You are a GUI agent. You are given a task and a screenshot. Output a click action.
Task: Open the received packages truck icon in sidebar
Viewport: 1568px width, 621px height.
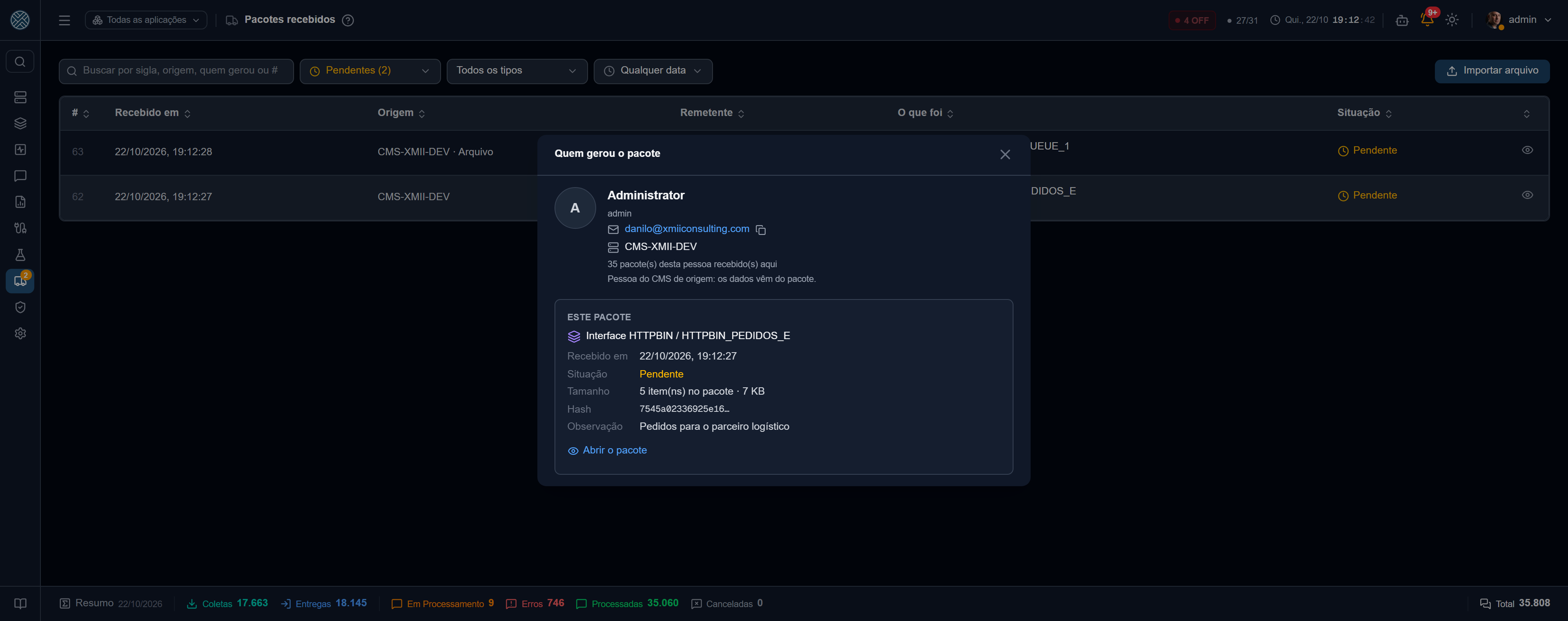click(x=20, y=281)
